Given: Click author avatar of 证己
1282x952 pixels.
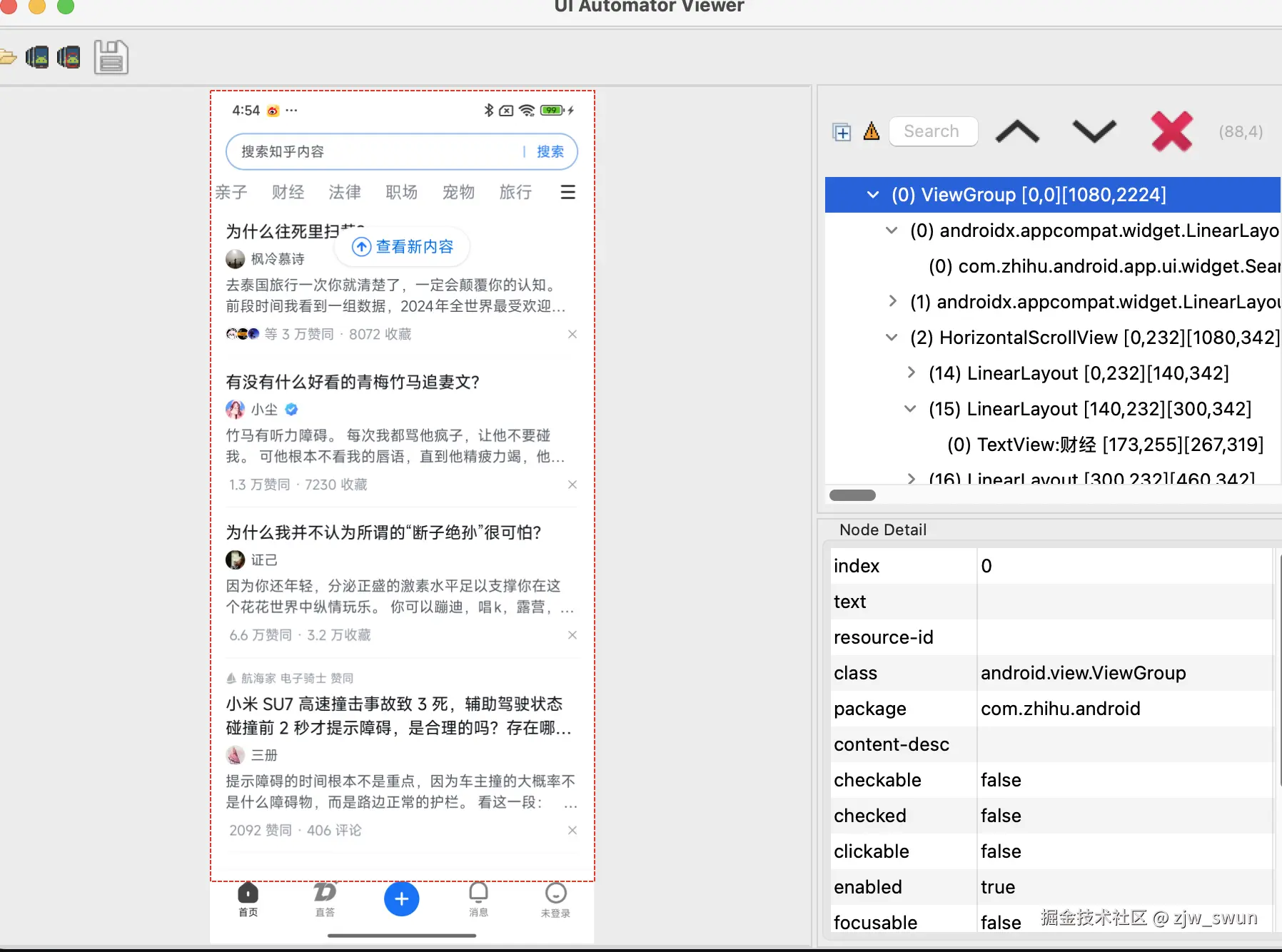Looking at the screenshot, I should click(x=235, y=559).
